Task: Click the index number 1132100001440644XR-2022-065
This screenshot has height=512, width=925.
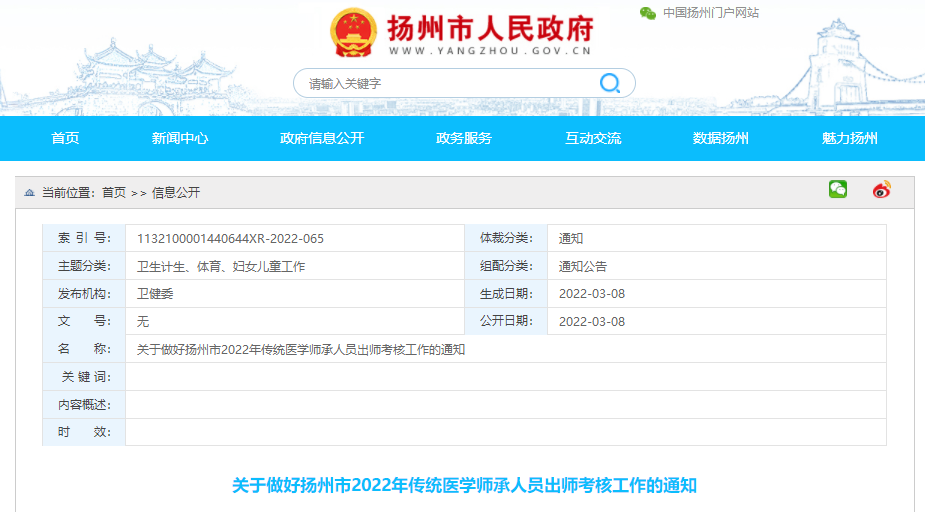Action: [x=230, y=239]
